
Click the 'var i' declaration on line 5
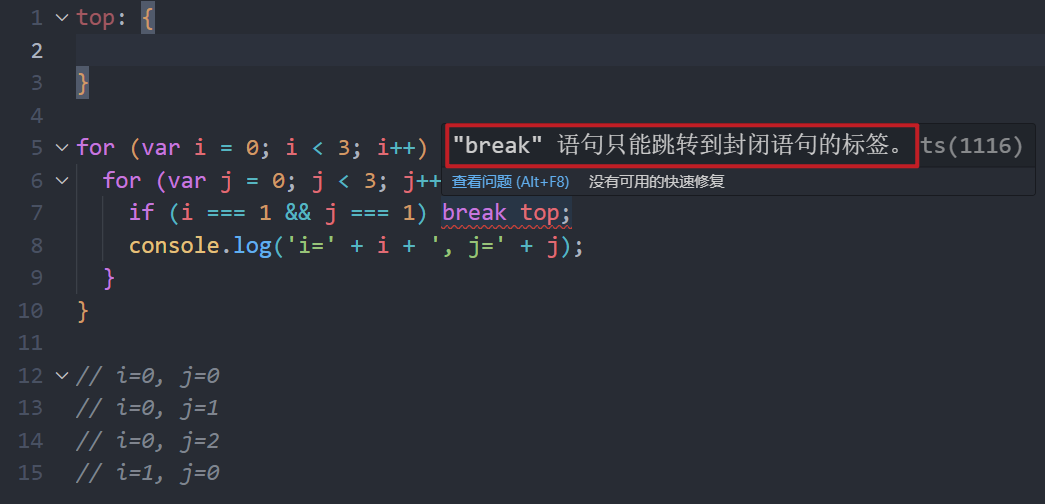point(175,147)
